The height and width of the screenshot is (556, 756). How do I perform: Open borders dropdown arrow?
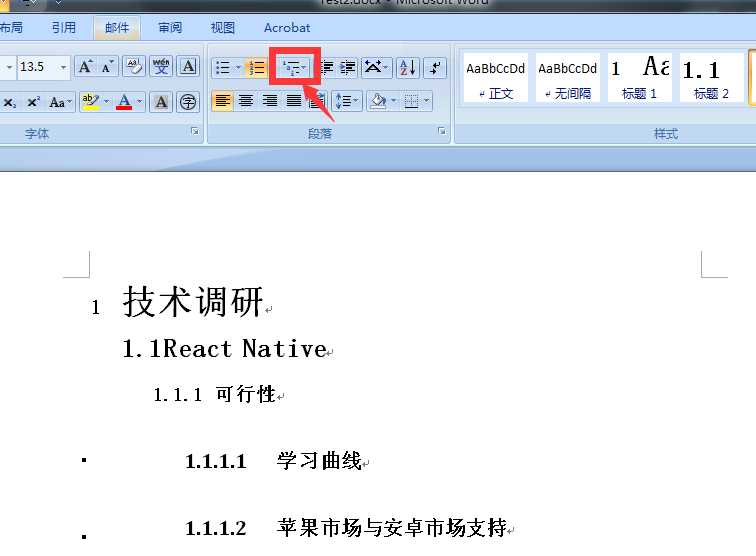click(x=427, y=101)
